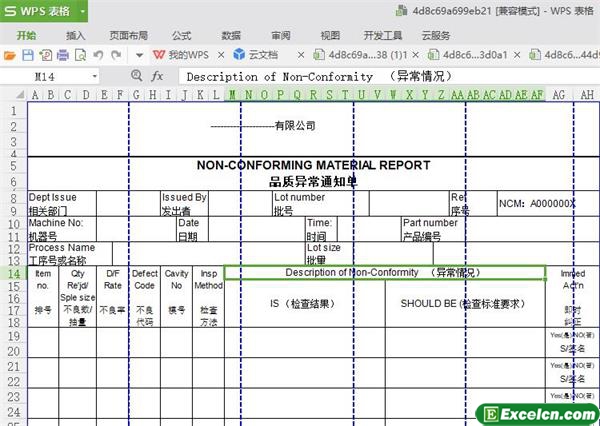Click the magnifier icon beside fx
The height and width of the screenshot is (426, 600).
[136, 76]
